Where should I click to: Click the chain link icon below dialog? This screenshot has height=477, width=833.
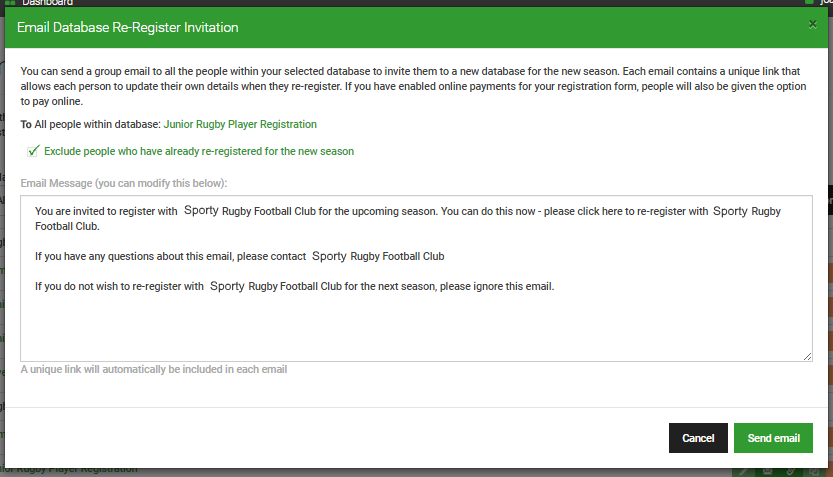[790, 471]
